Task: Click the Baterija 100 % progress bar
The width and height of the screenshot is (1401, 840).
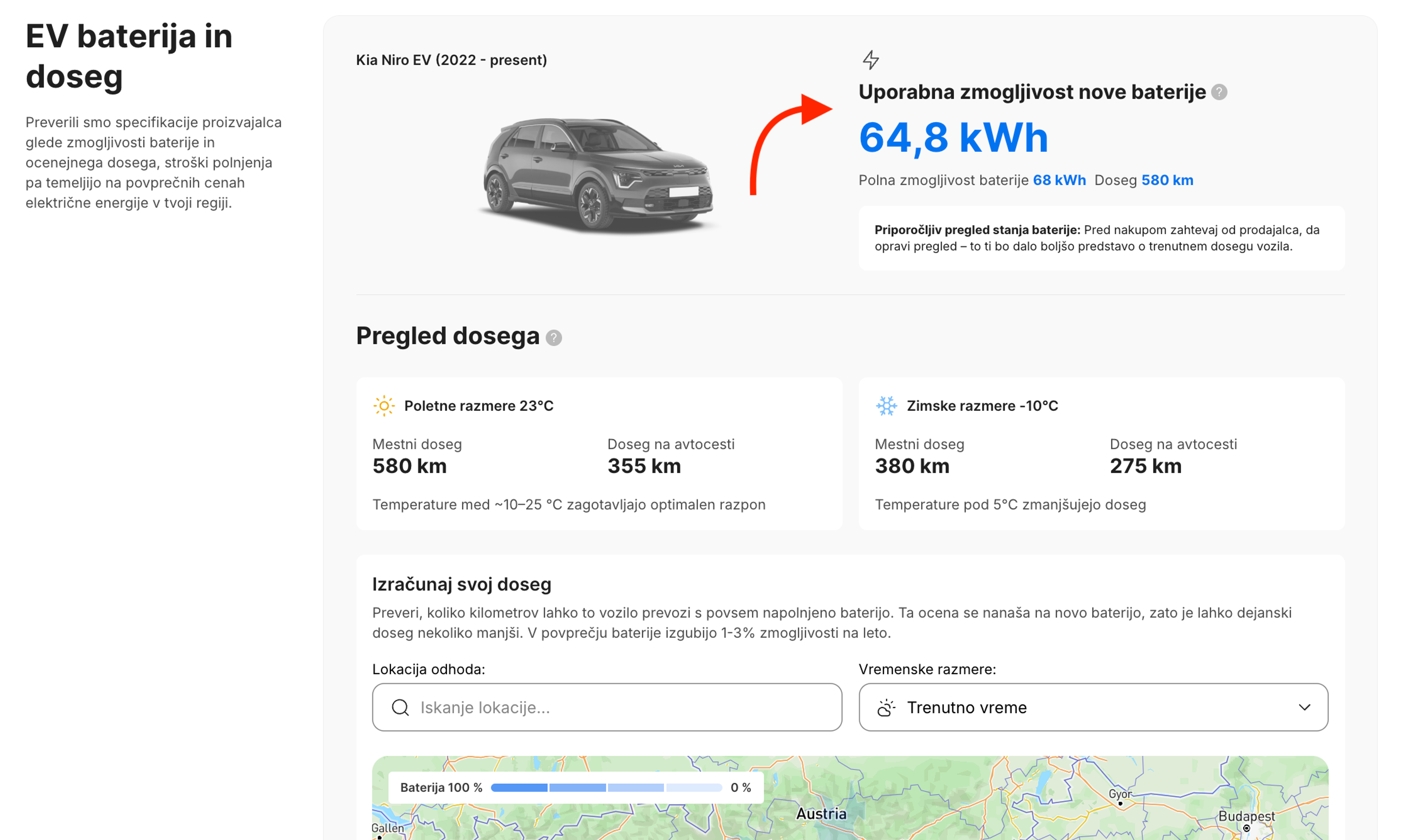Action: click(x=606, y=787)
